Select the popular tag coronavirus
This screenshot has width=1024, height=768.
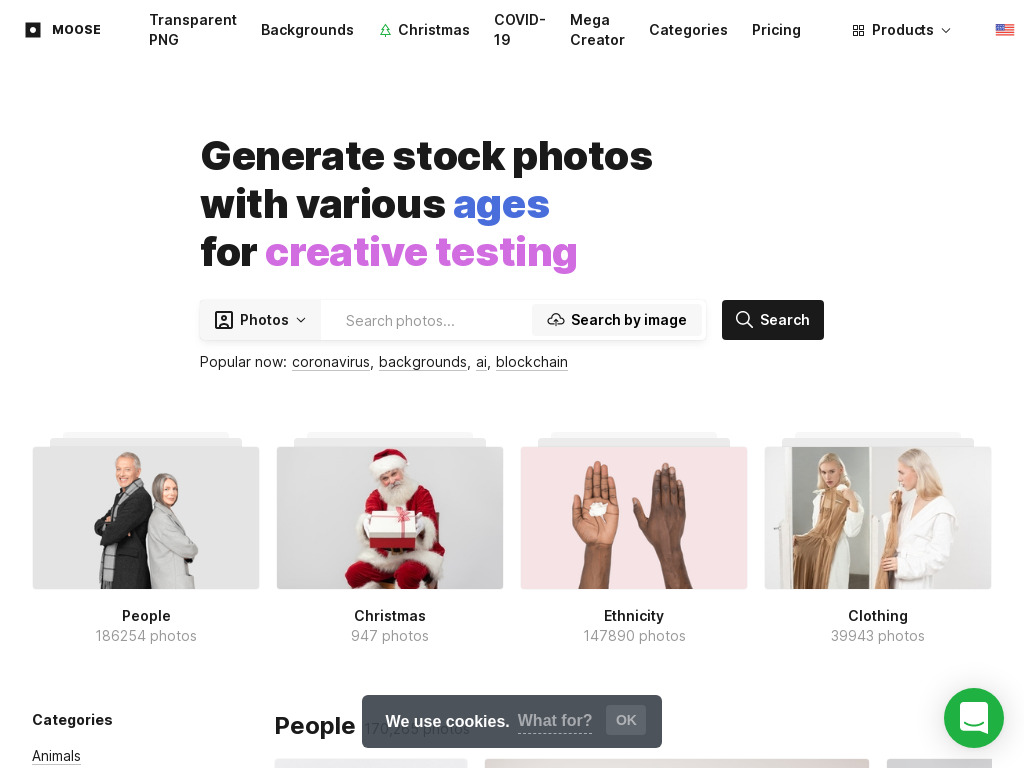[x=330, y=362]
